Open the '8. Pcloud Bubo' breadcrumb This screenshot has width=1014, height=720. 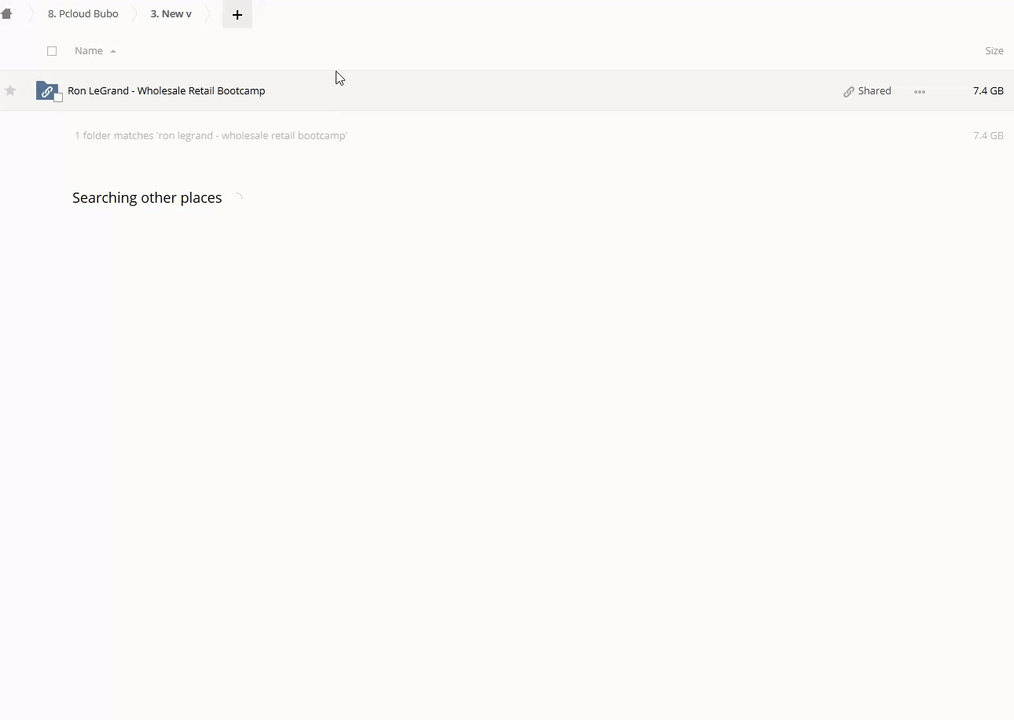click(83, 14)
